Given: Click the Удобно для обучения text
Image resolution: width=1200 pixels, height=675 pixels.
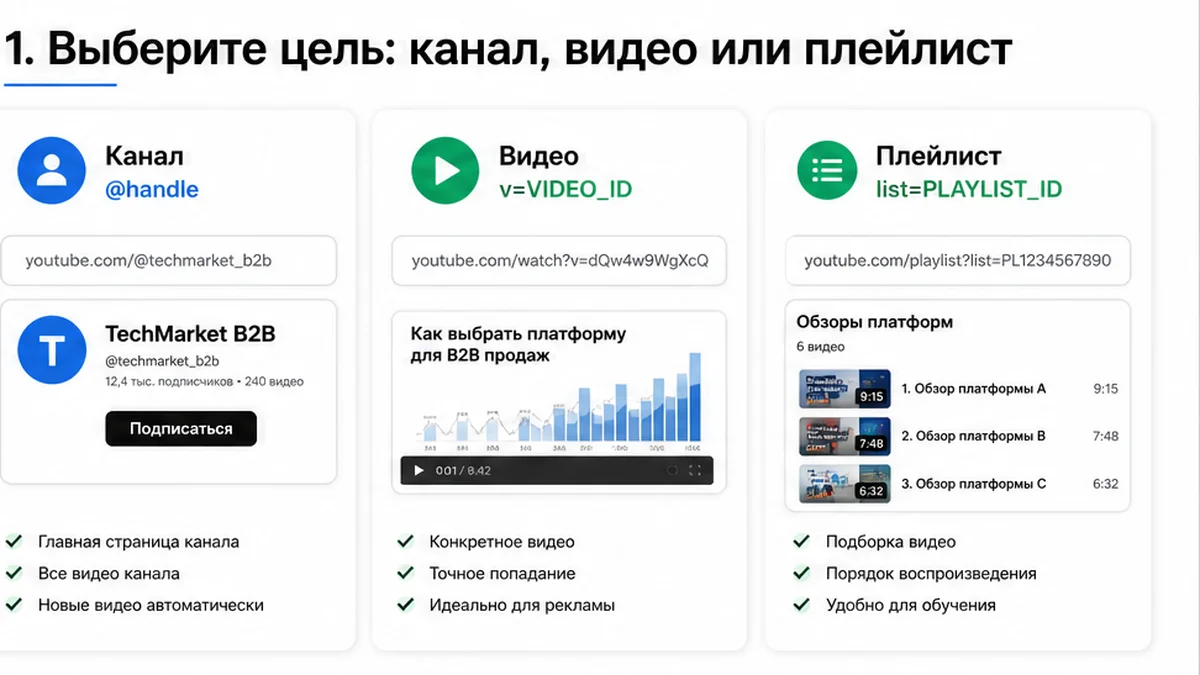Looking at the screenshot, I should (x=911, y=605).
